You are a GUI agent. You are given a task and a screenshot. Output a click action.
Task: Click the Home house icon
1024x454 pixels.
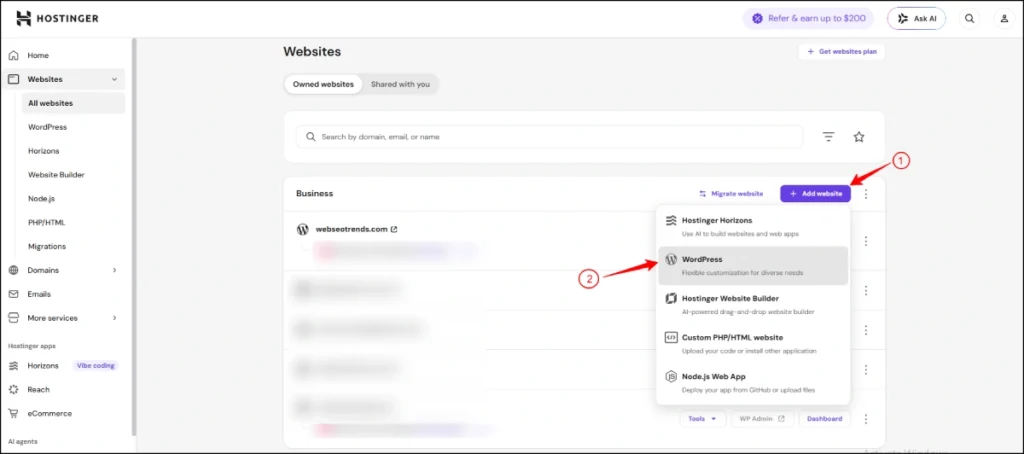pyautogui.click(x=14, y=56)
